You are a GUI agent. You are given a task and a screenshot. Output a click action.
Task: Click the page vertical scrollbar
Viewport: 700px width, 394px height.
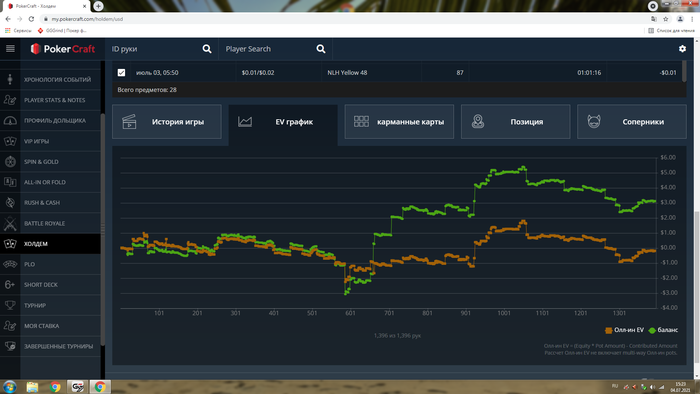(x=697, y=288)
